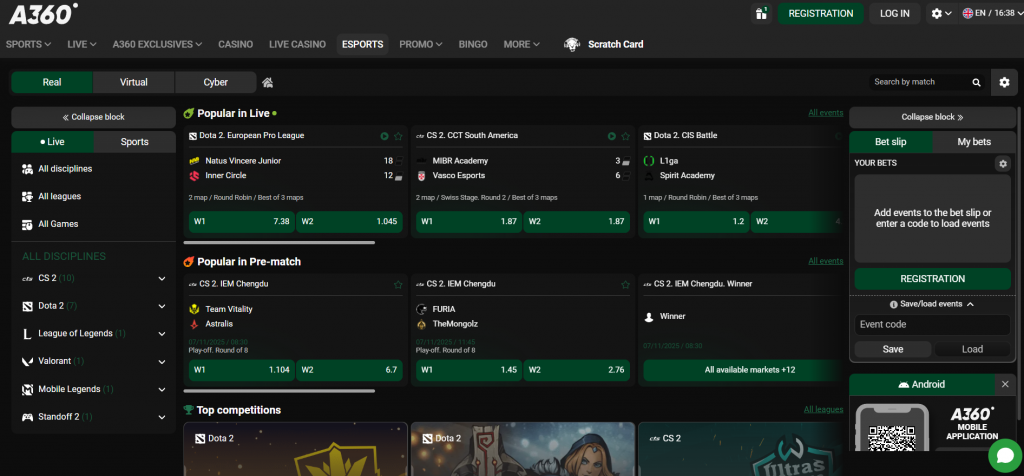The width and height of the screenshot is (1024, 476).
Task: Play the CS 2 CCT South America stream
Action: tap(612, 136)
